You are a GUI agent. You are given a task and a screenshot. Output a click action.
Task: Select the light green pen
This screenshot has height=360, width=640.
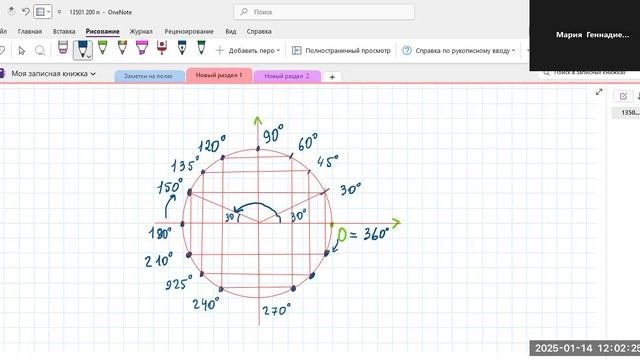tap(102, 47)
